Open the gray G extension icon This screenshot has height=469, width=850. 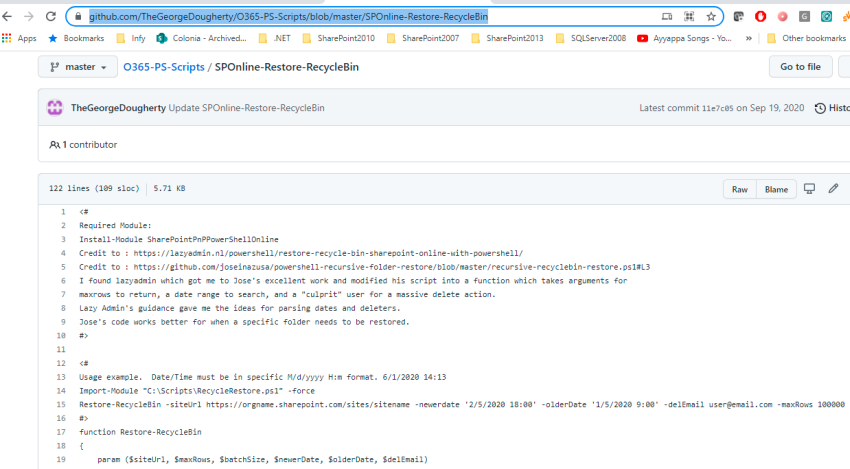click(x=804, y=17)
